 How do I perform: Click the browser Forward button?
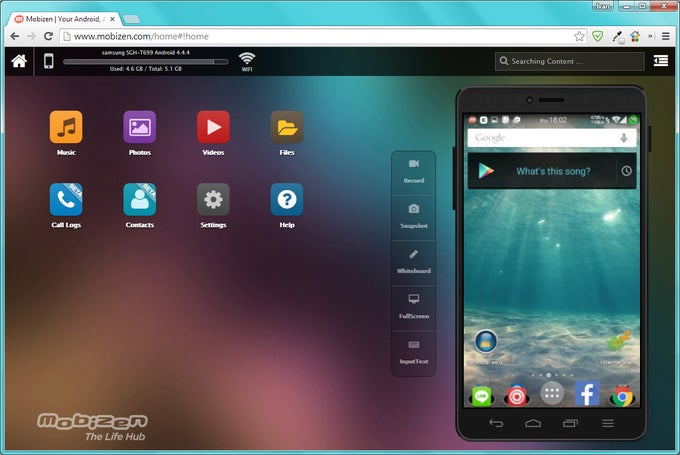point(31,36)
